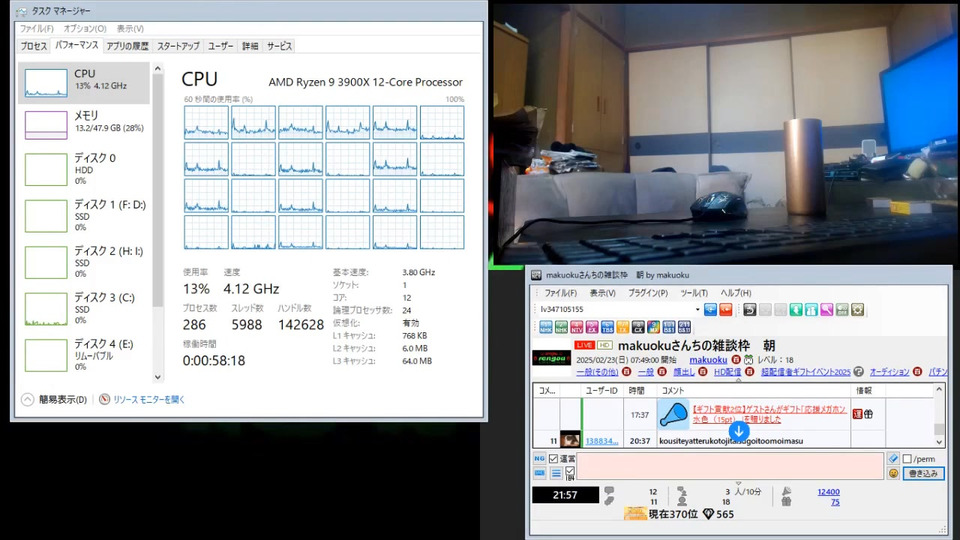960x540 pixels.
Task: Click the resource monitor icon in Task Manager
Action: click(x=105, y=399)
